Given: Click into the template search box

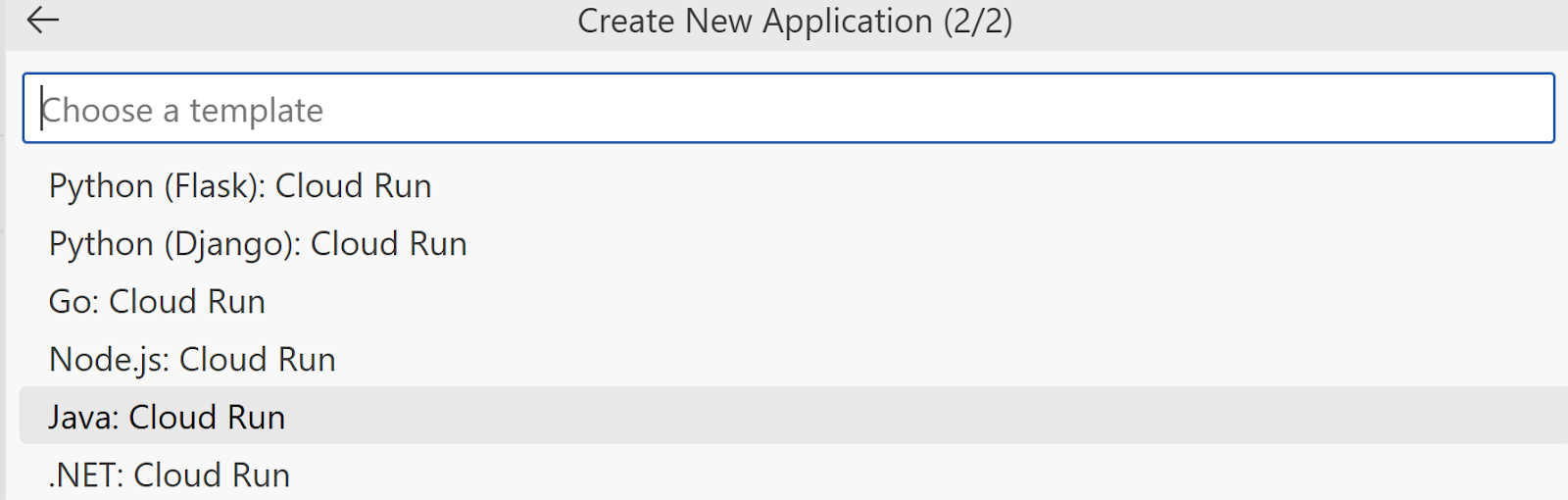Looking at the screenshot, I should coord(788,109).
